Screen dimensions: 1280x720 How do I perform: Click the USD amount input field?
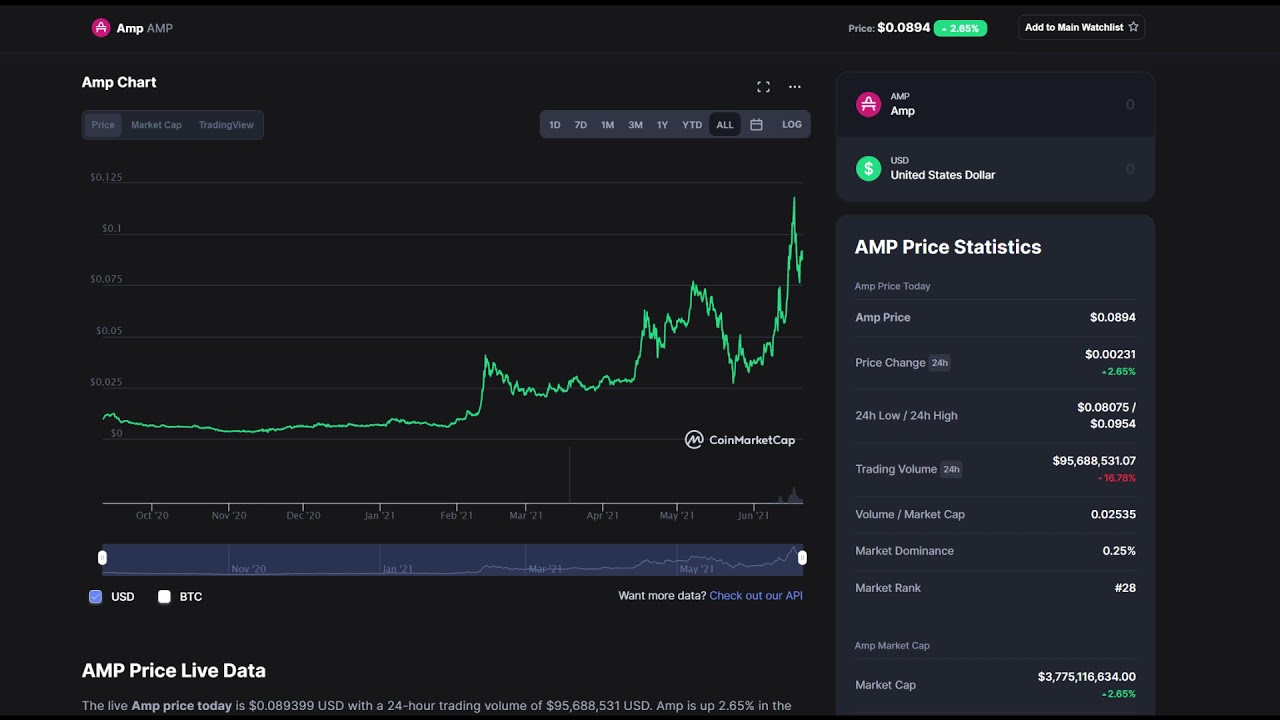tap(1130, 168)
